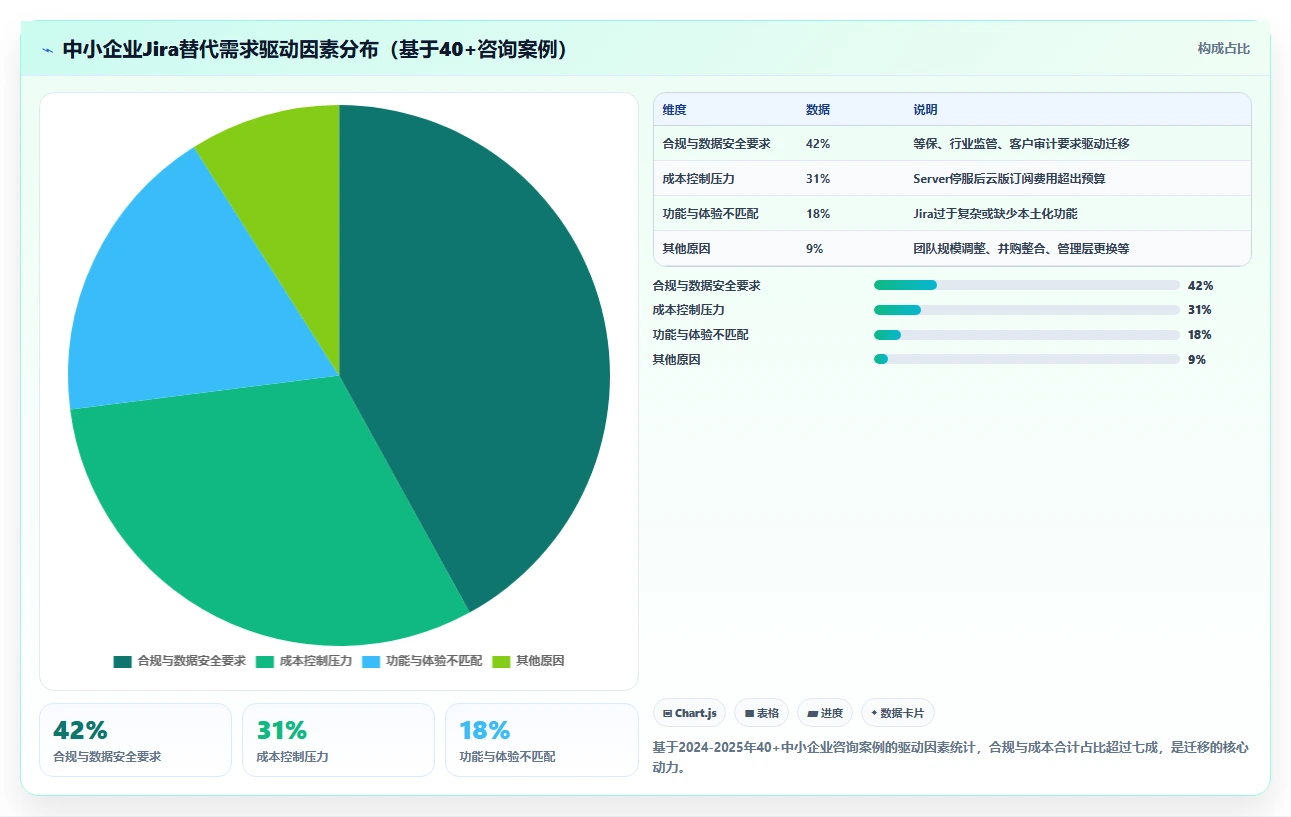This screenshot has width=1291, height=817.
Task: Click the 构成占比 label in header
Action: 1224,48
